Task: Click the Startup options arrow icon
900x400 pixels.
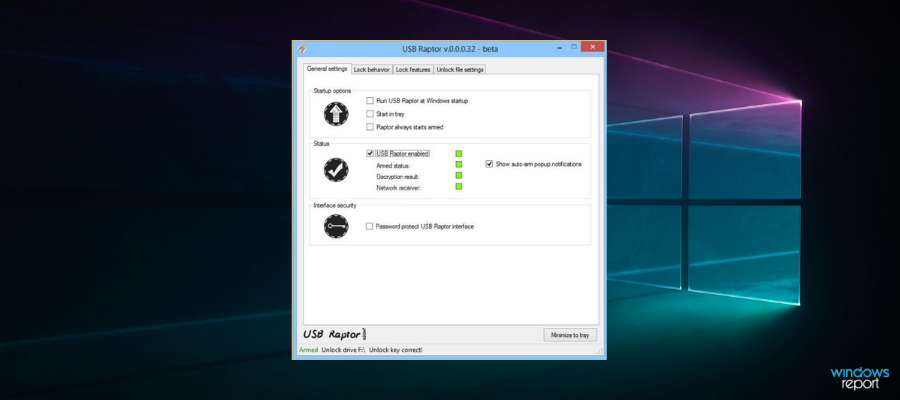Action: coord(336,114)
